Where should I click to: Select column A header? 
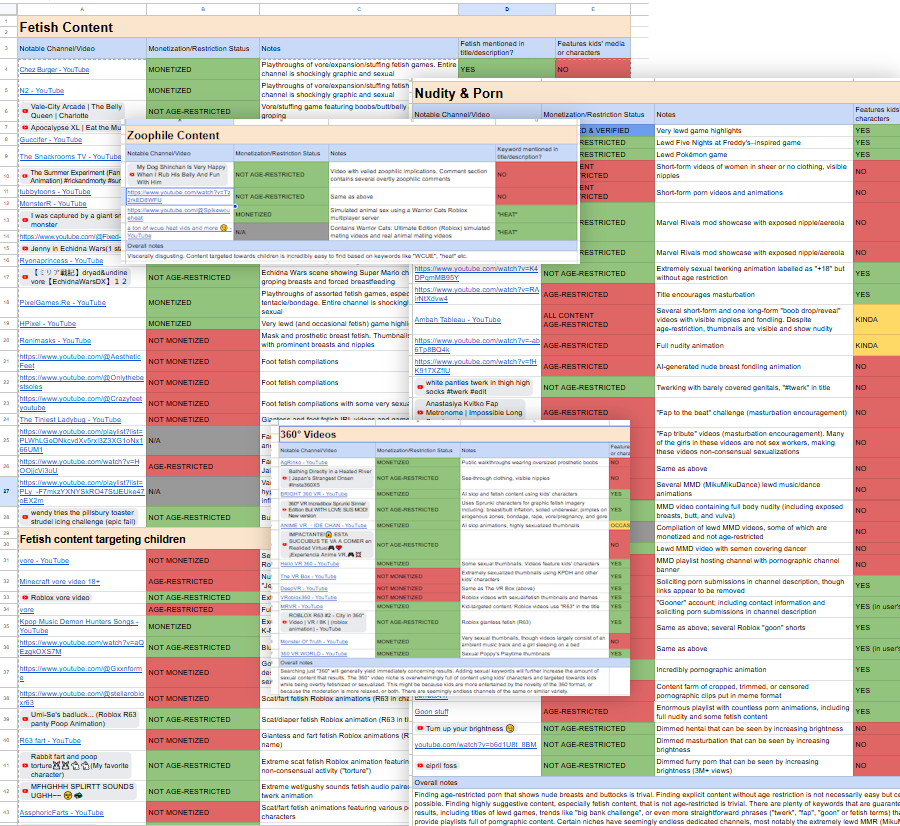tap(82, 9)
